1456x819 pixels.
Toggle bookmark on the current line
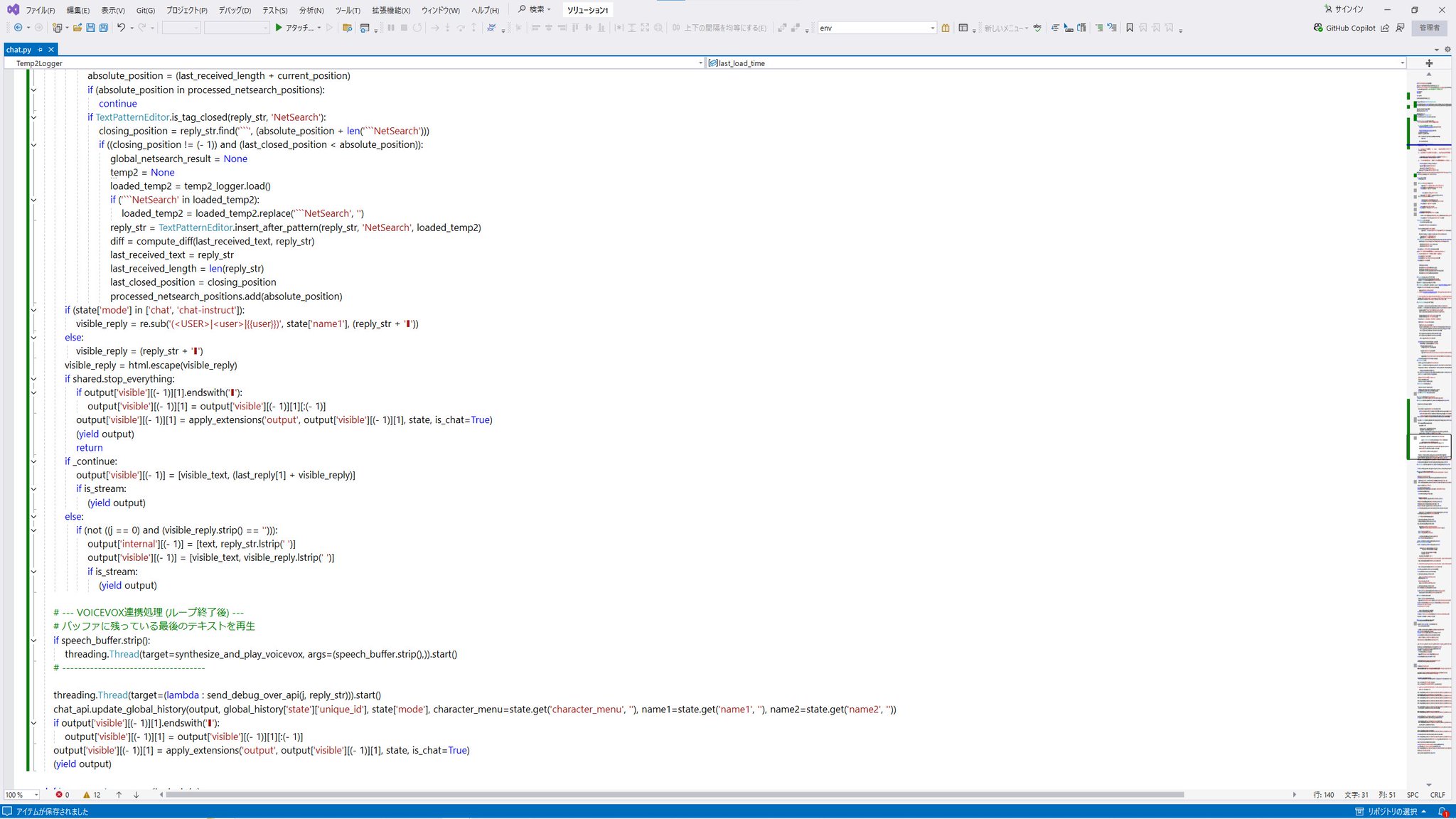(1130, 28)
